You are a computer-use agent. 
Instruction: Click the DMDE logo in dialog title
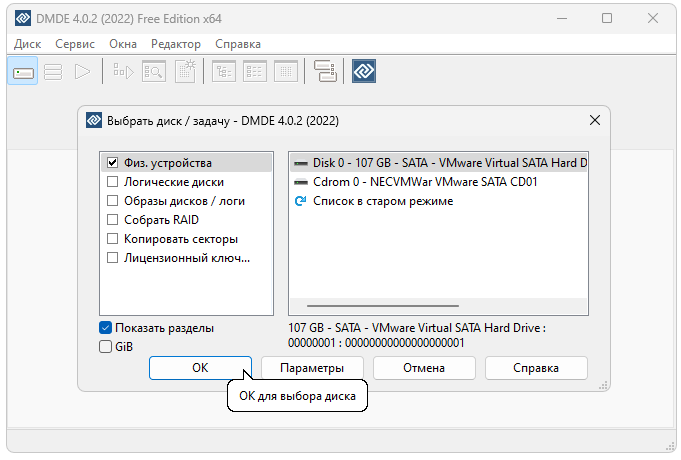point(94,120)
